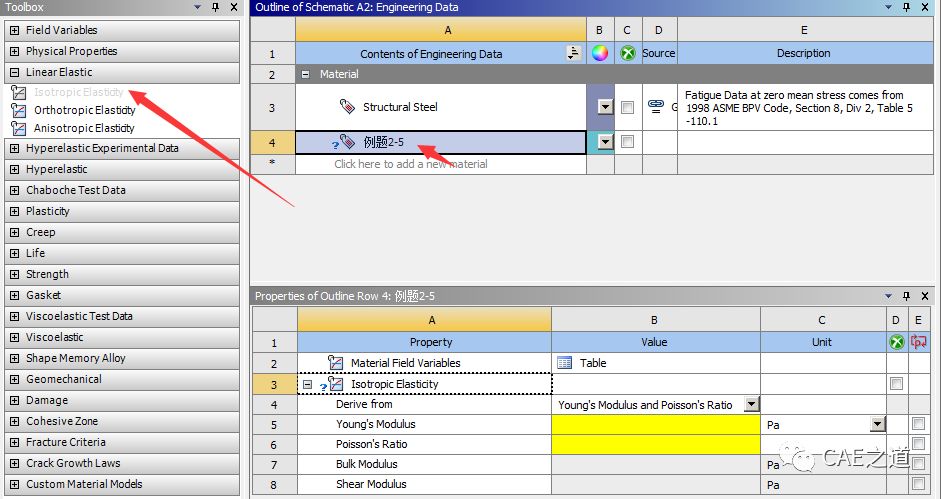This screenshot has width=941, height=499.
Task: Click the Poisson's Ratio yellow value field
Action: pyautogui.click(x=655, y=444)
